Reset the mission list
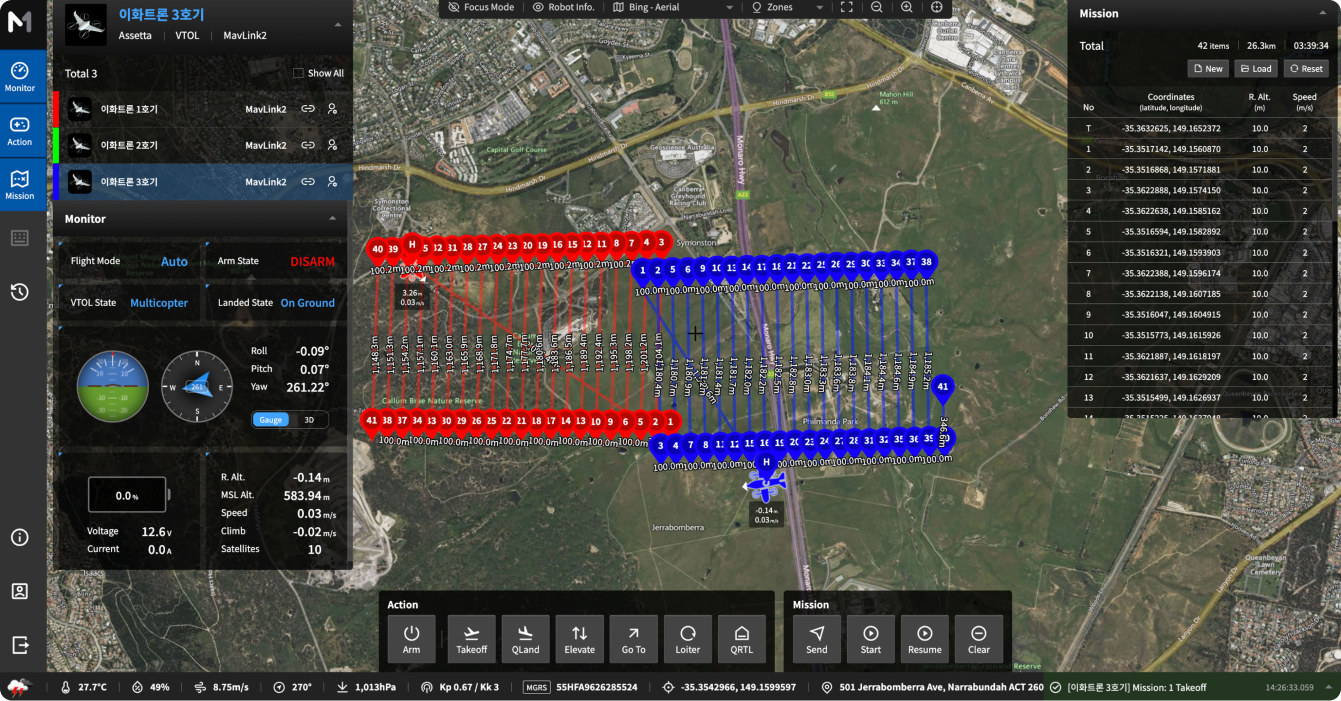Screen dimensions: 1341x701 1306,69
